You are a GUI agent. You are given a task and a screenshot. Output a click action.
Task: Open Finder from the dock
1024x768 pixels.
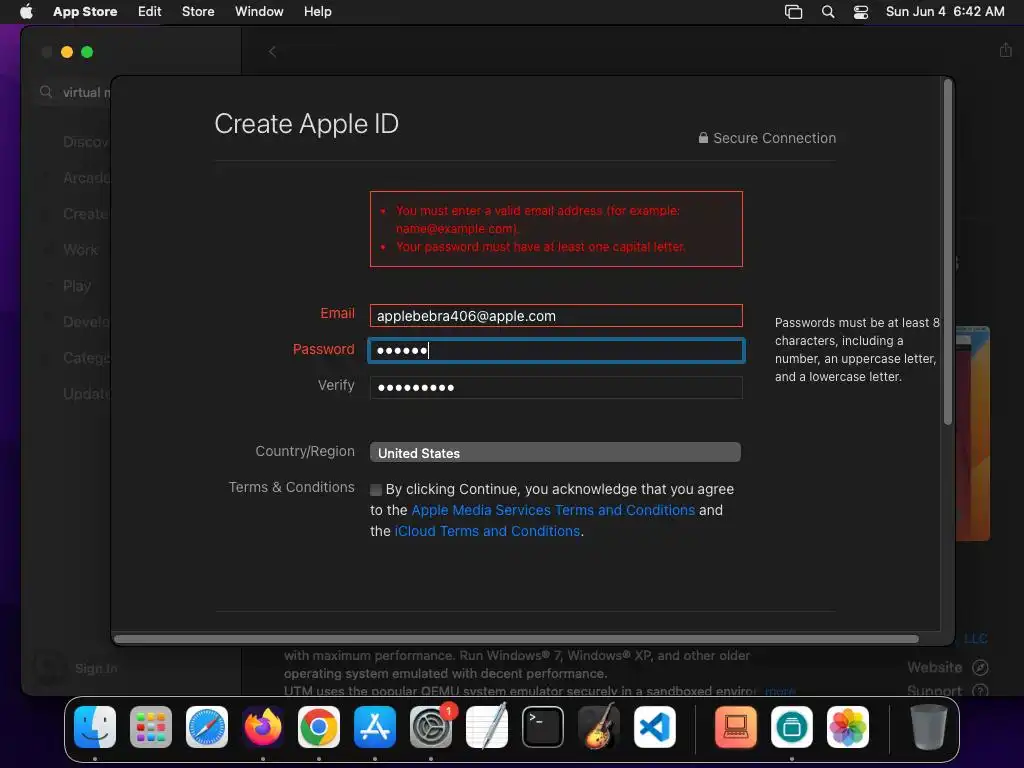(x=95, y=727)
